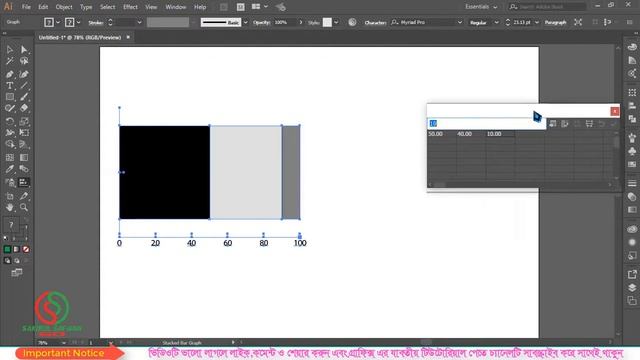This screenshot has width=640, height=360.
Task: Select the Direct Selection tool
Action: click(24, 50)
